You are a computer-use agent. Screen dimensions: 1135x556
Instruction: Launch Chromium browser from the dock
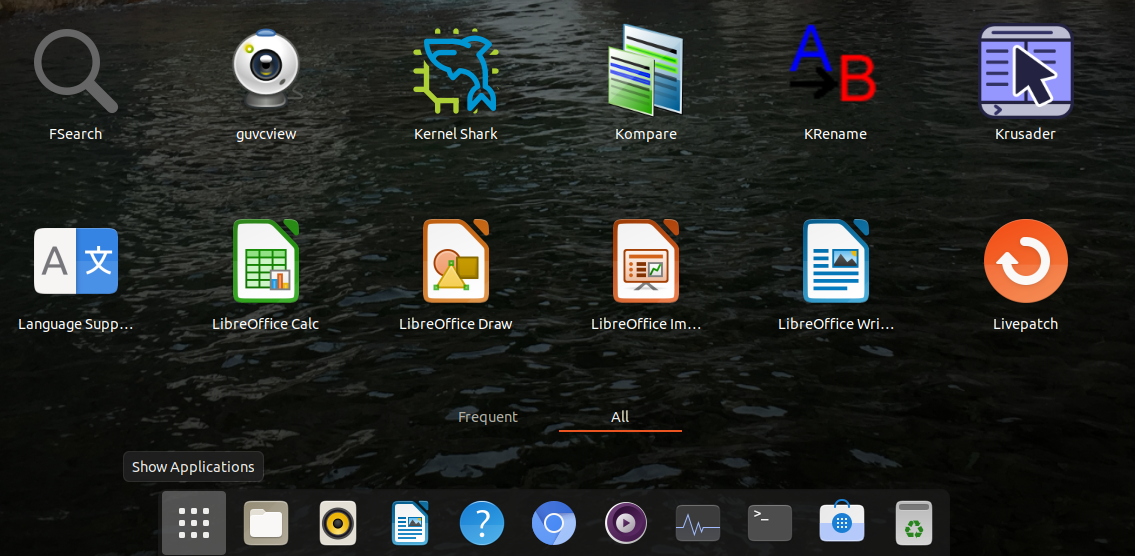click(x=554, y=523)
